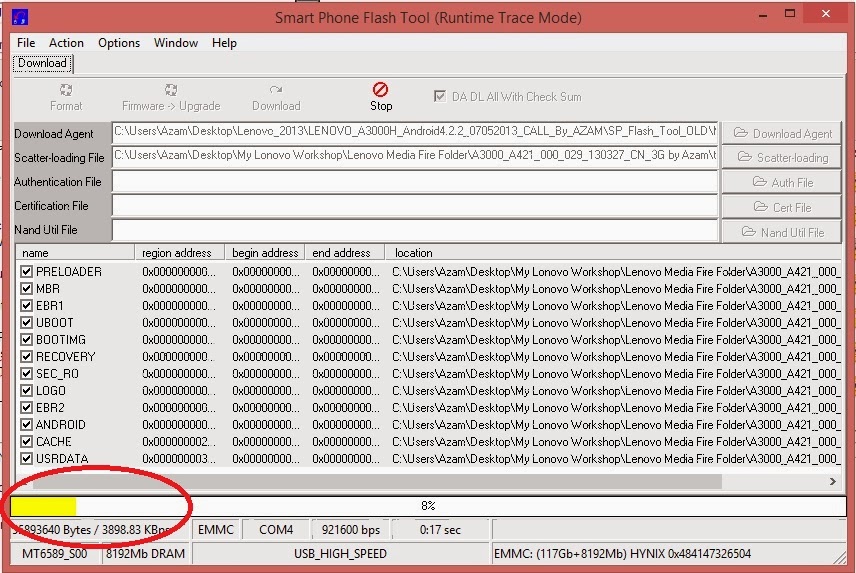Uncheck the EBR2 partition checkbox
856x573 pixels.
point(26,408)
